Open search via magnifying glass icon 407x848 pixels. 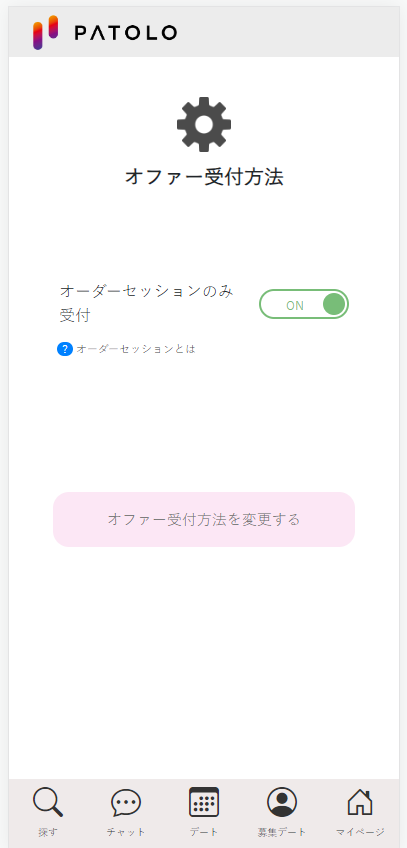point(48,802)
